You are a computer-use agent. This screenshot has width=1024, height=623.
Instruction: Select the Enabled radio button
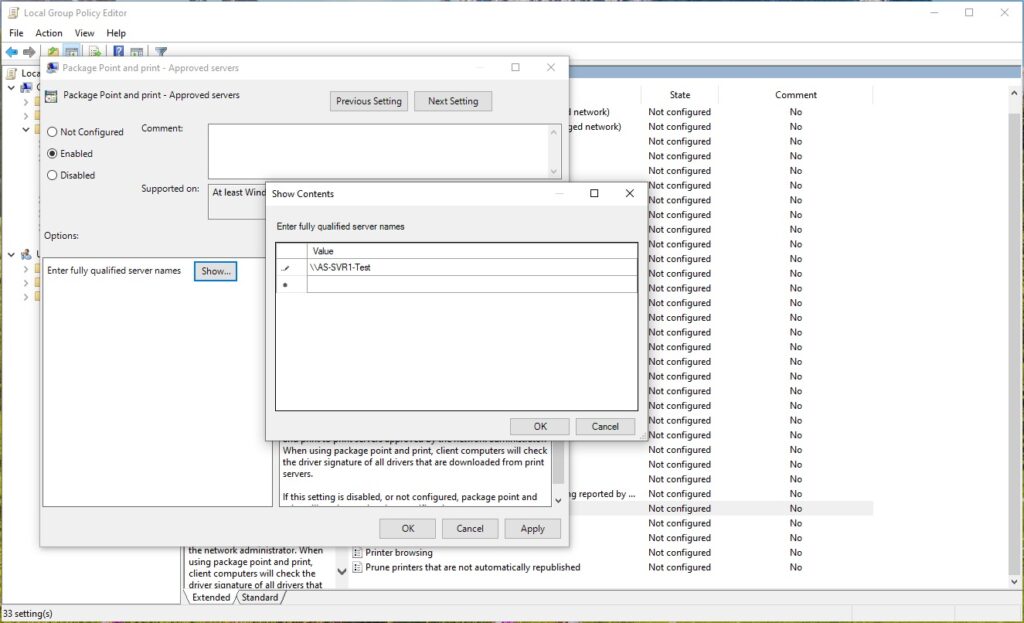pyautogui.click(x=53, y=154)
